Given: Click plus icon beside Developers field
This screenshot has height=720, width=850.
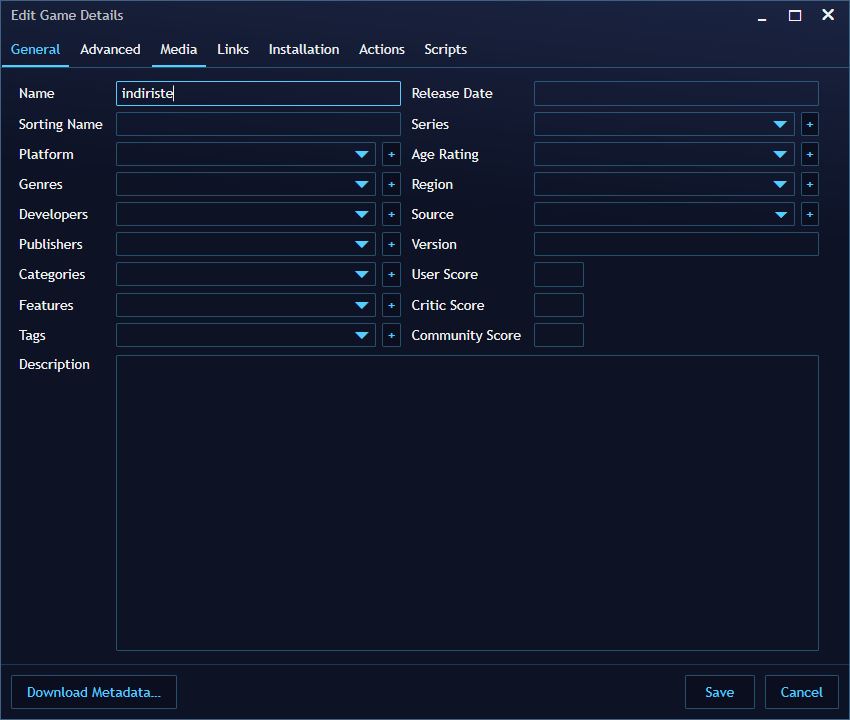Looking at the screenshot, I should coord(391,214).
